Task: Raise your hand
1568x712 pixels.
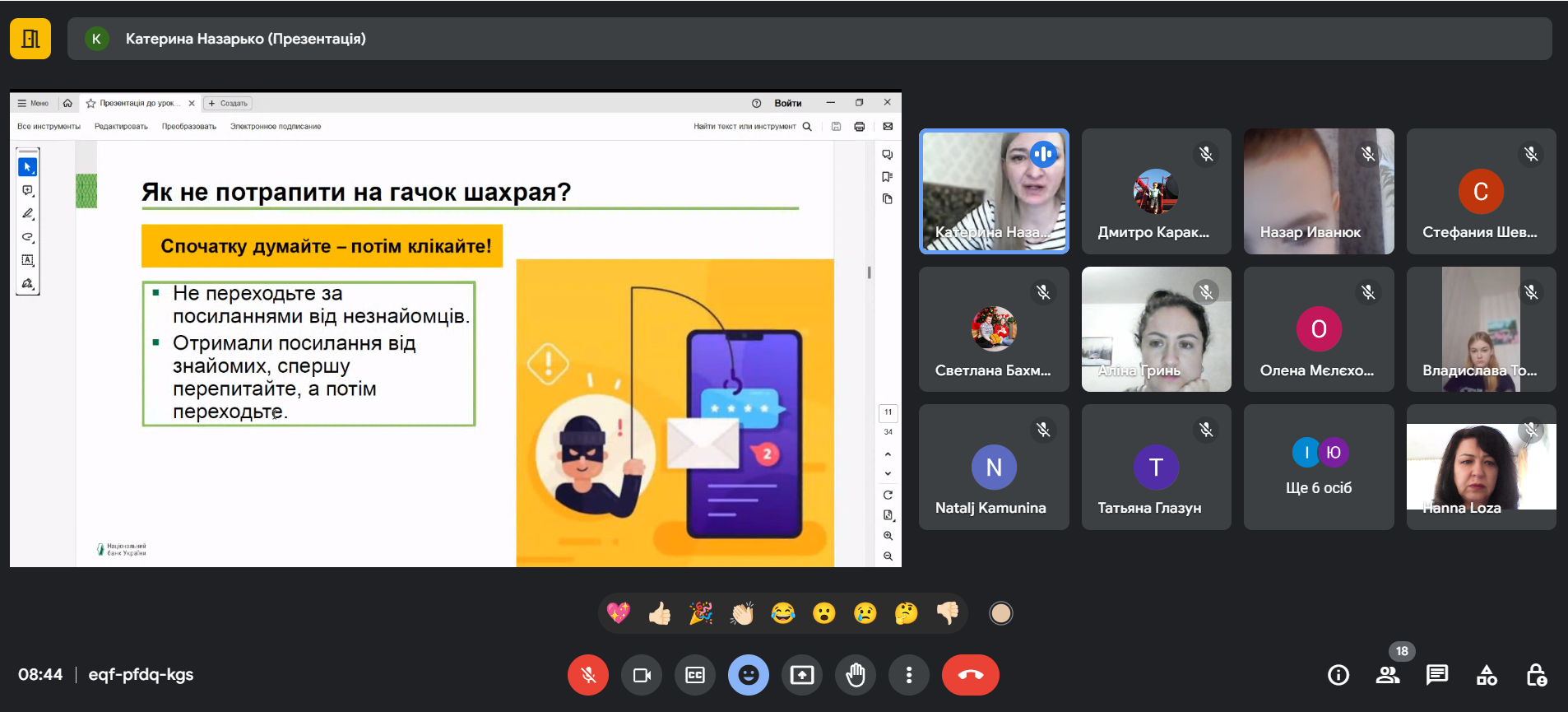Action: (x=856, y=675)
